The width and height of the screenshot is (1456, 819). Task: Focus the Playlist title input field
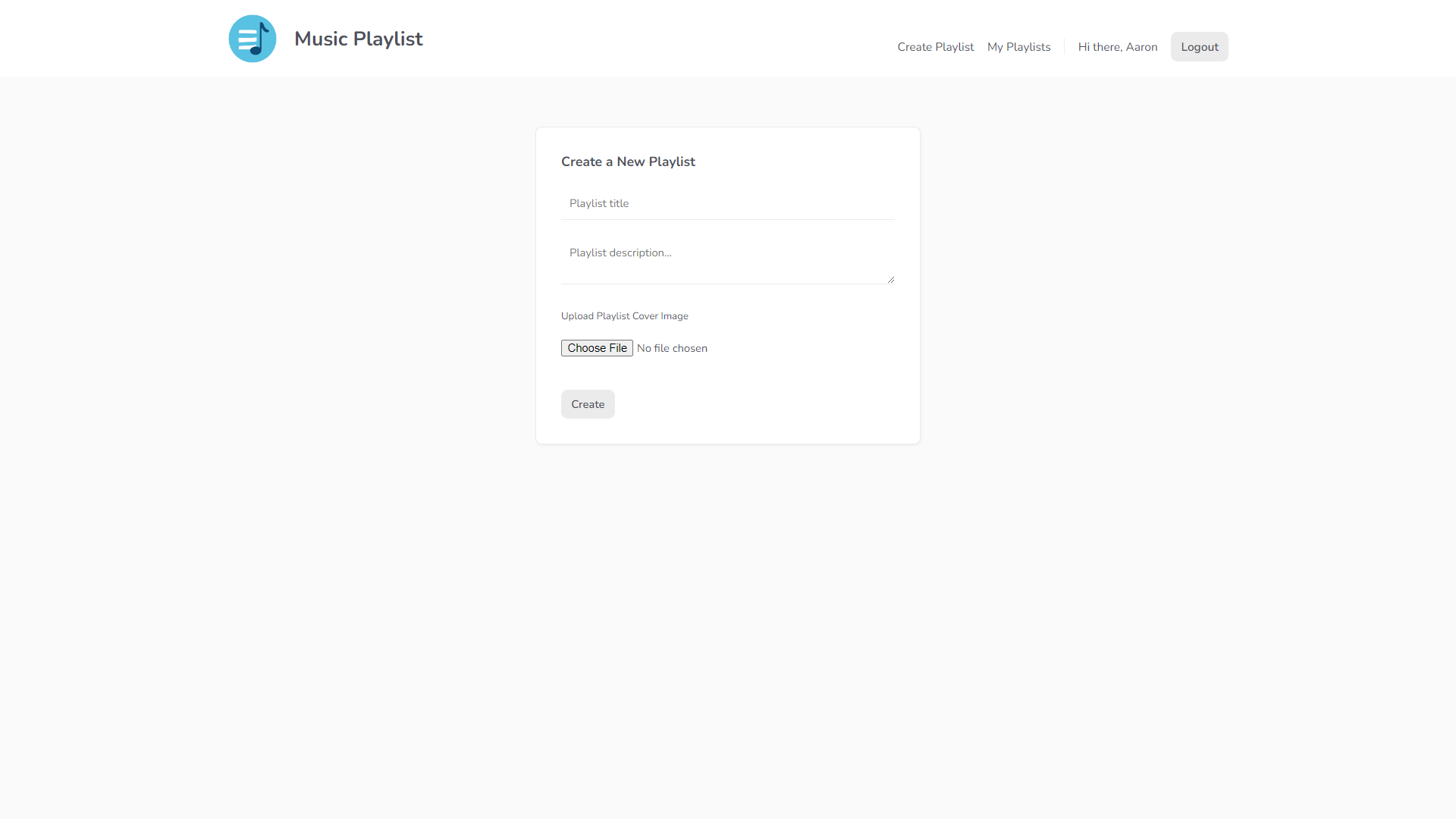(727, 203)
